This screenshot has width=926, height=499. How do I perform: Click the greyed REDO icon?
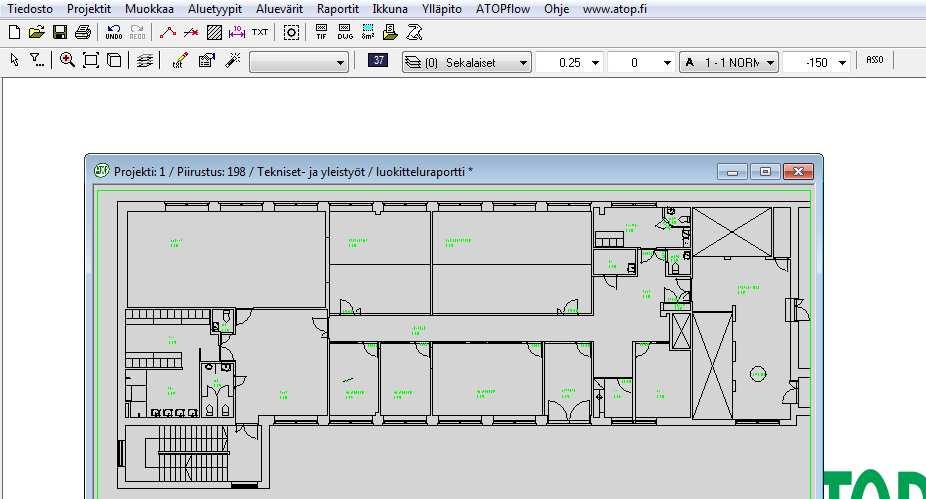coord(137,32)
